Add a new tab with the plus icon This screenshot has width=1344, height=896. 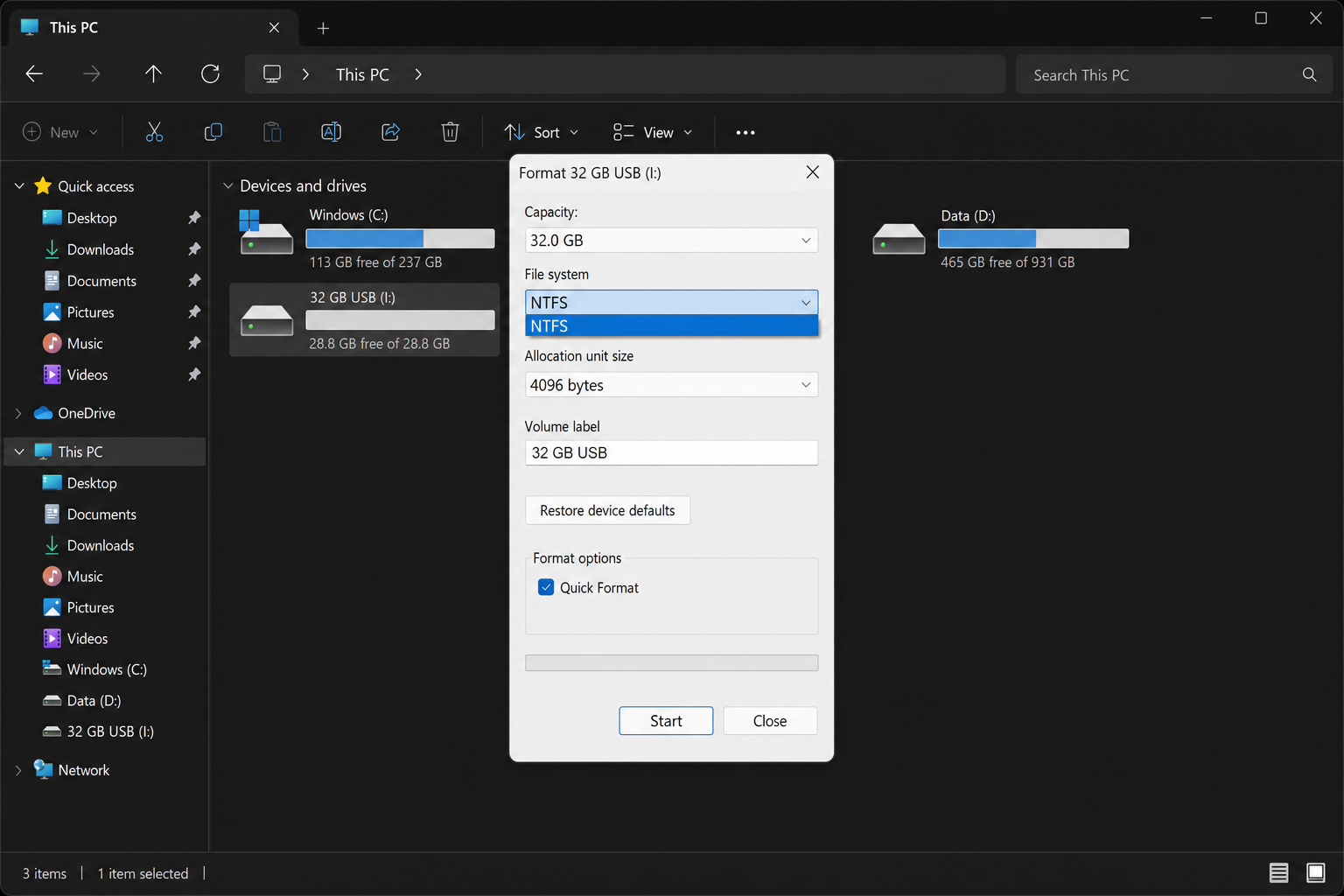tap(323, 28)
